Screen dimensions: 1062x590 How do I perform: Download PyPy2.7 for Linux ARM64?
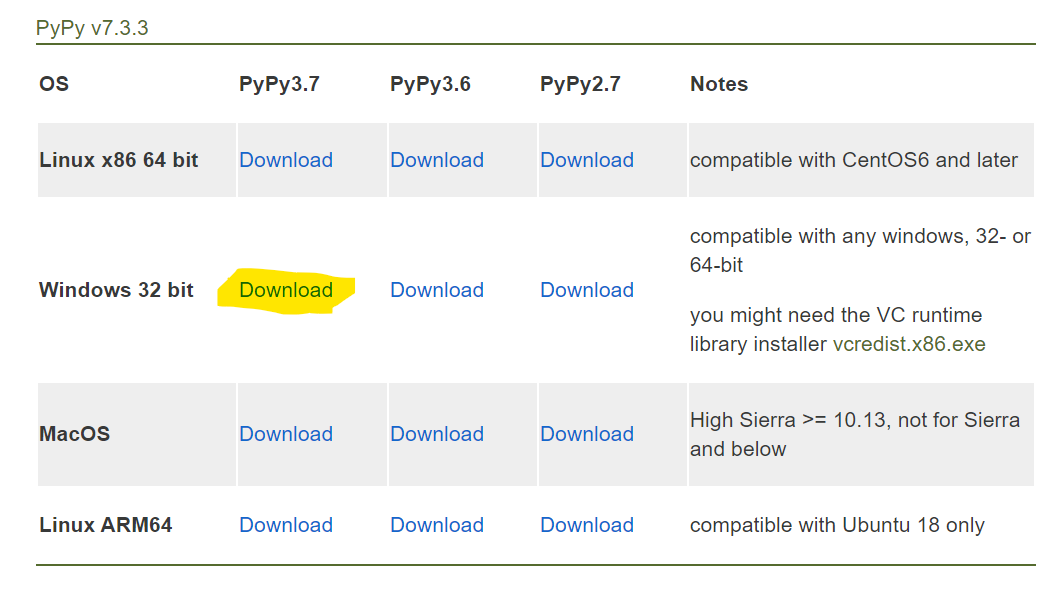pyautogui.click(x=587, y=525)
